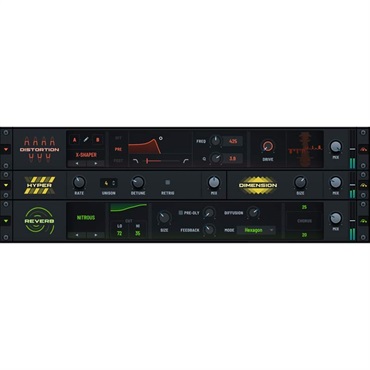Click the FREQ value field 425
Viewport: 370px width, 370px height.
[233, 141]
